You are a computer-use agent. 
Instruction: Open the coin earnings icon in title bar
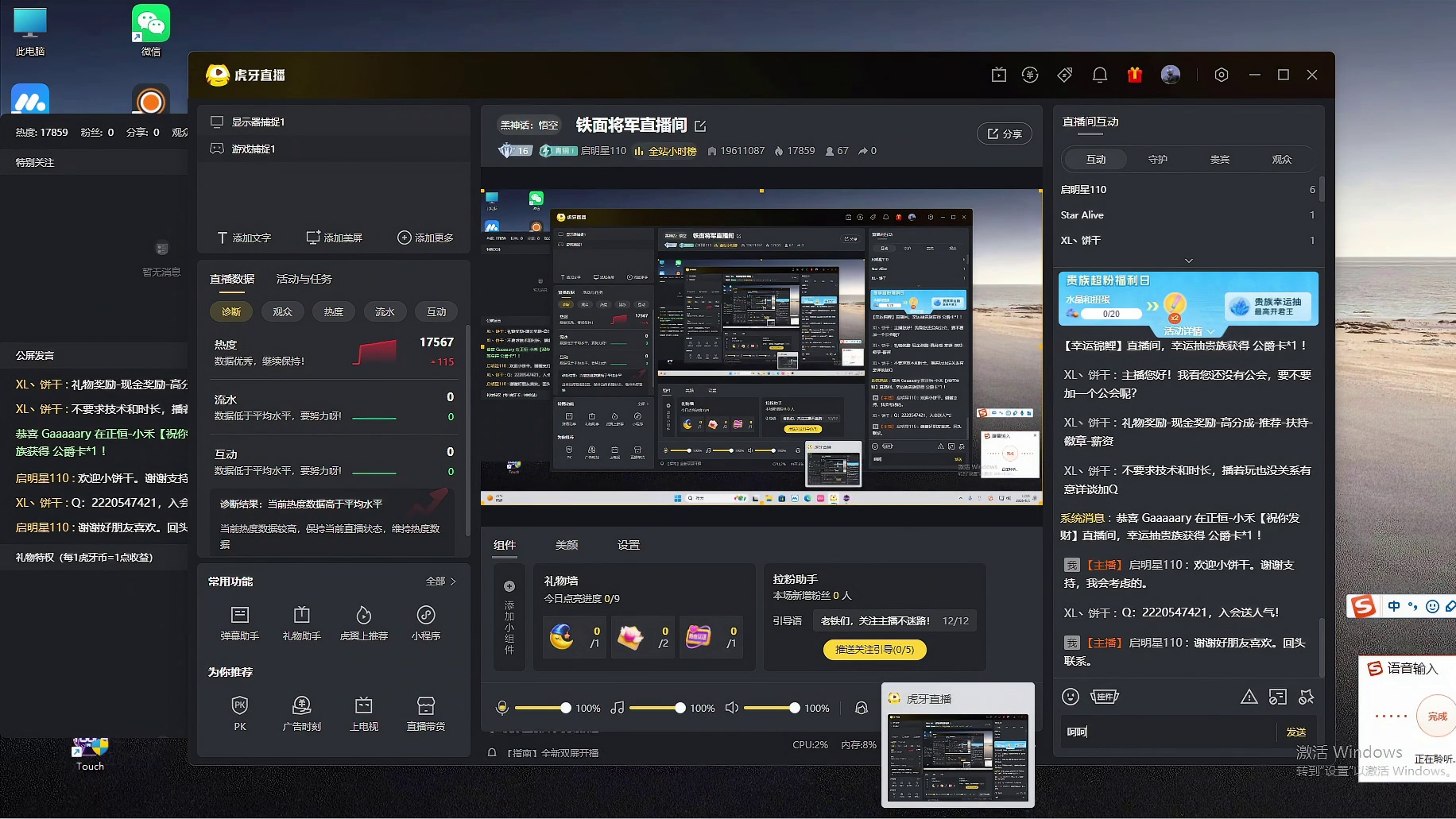click(1030, 75)
